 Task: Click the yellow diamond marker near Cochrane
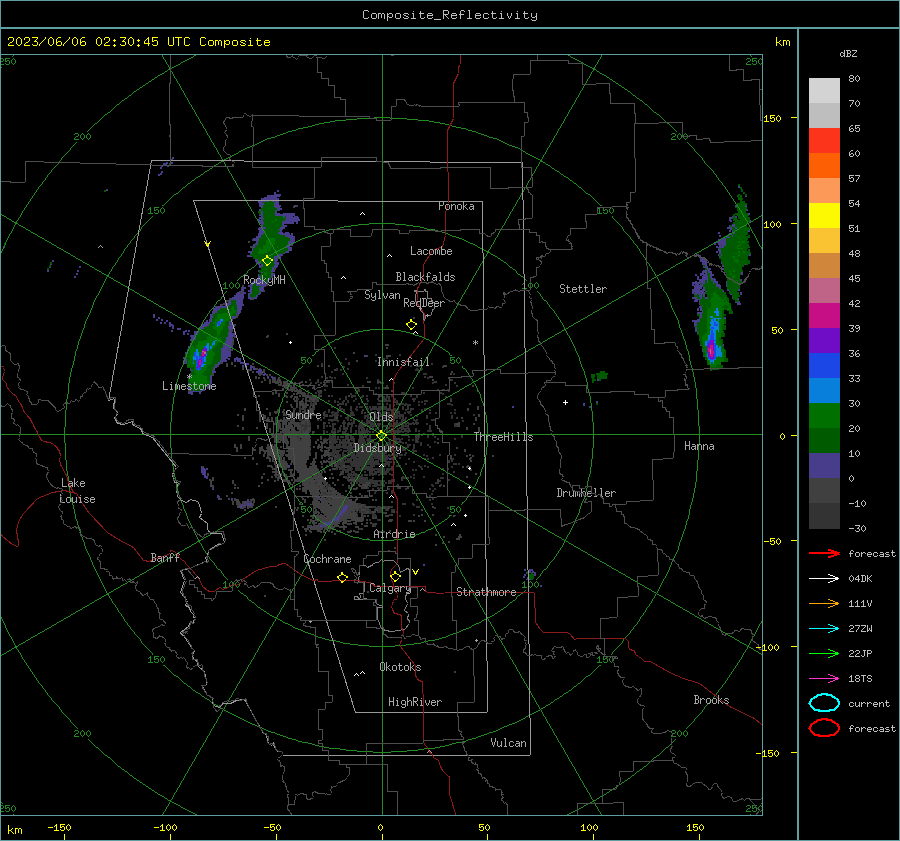pyautogui.click(x=343, y=578)
